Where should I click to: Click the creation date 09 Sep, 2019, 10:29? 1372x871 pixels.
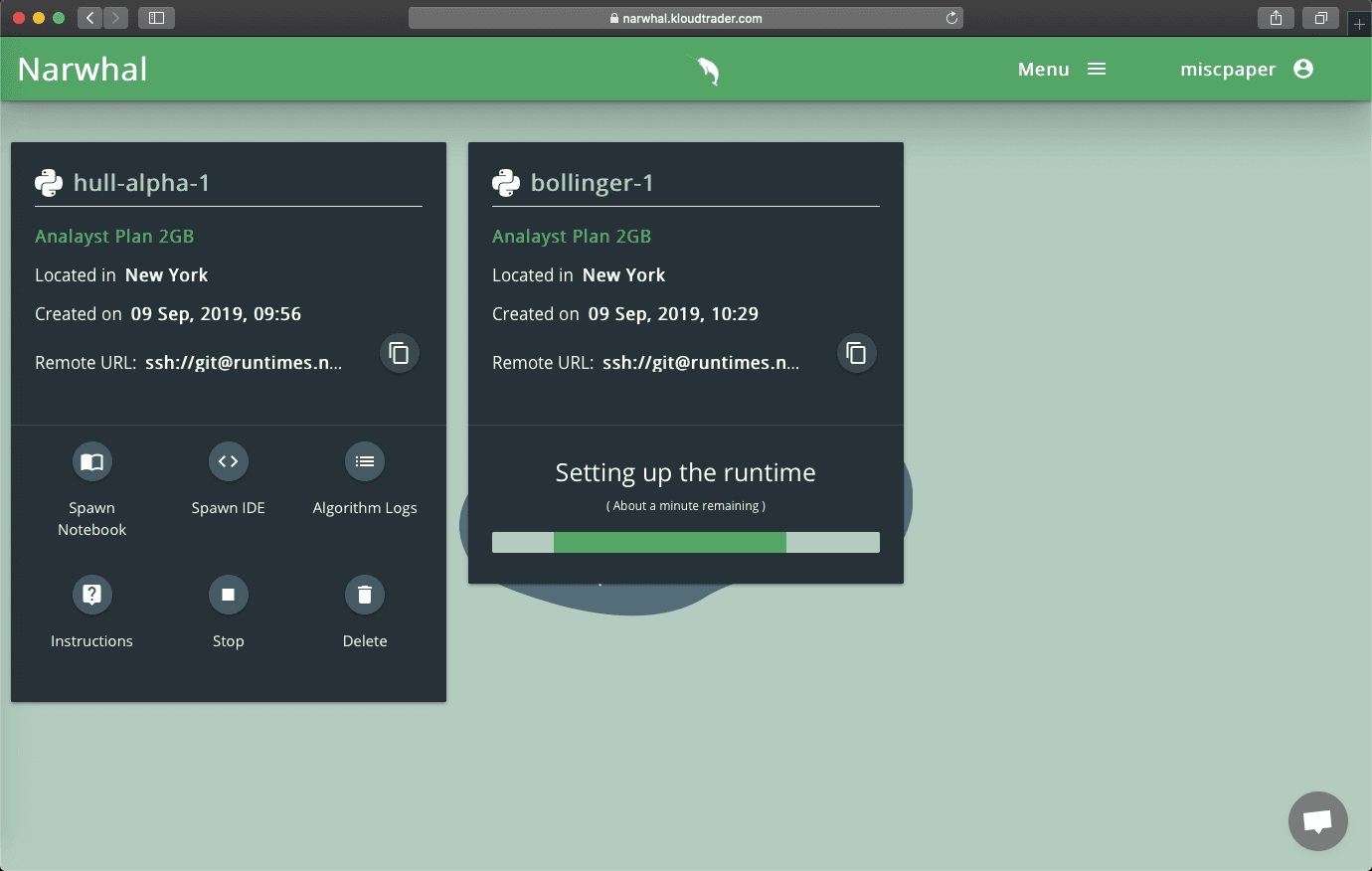click(x=673, y=314)
